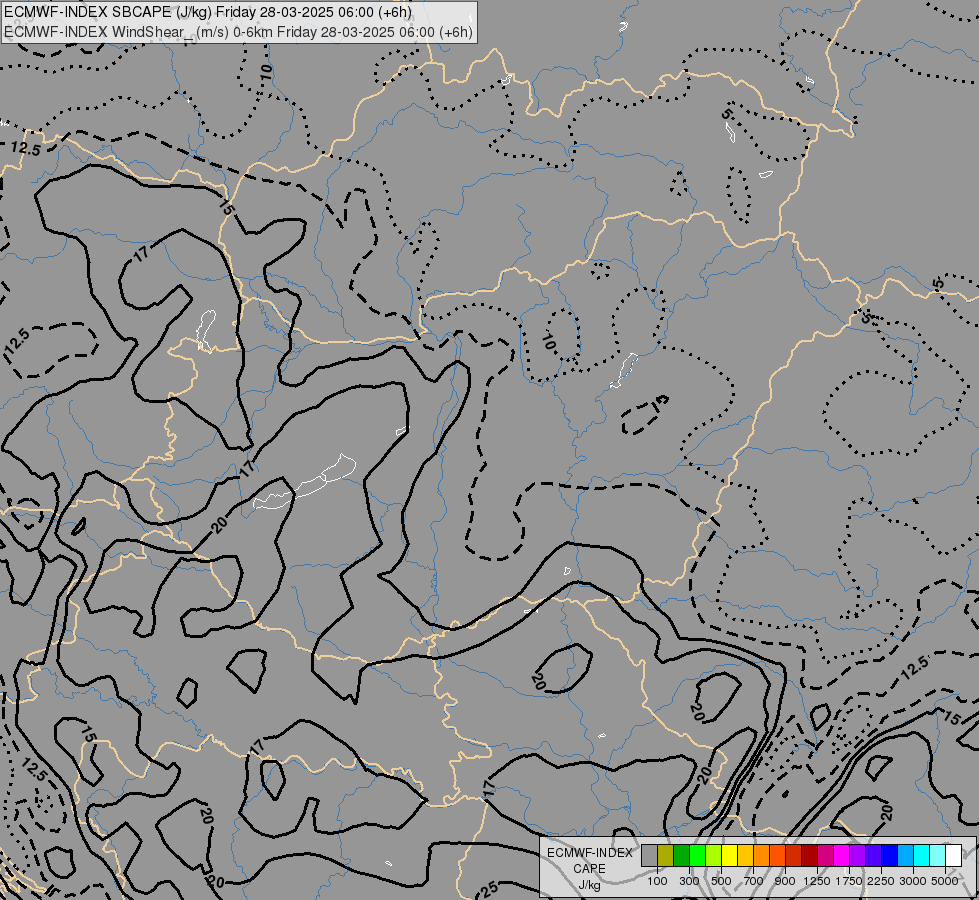The image size is (979, 900).
Task: Click the 2250 legend tick label
Action: (882, 881)
